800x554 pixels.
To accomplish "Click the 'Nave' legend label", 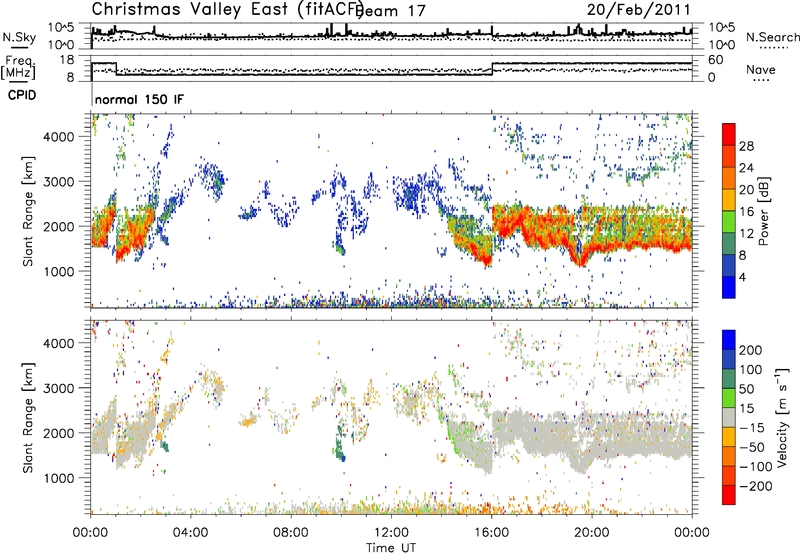I will tap(760, 69).
